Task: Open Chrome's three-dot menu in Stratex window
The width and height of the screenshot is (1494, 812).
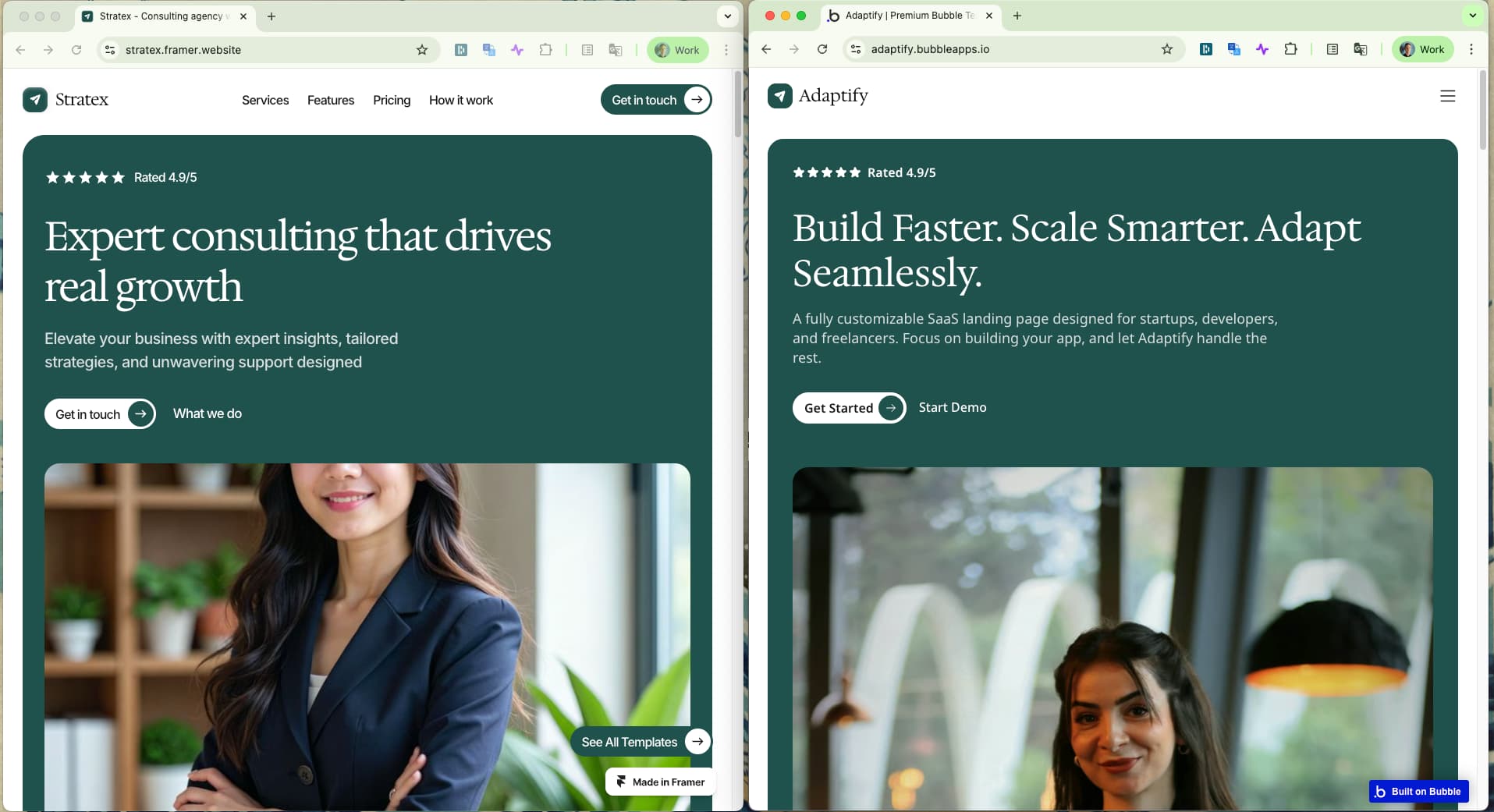Action: pyautogui.click(x=726, y=50)
